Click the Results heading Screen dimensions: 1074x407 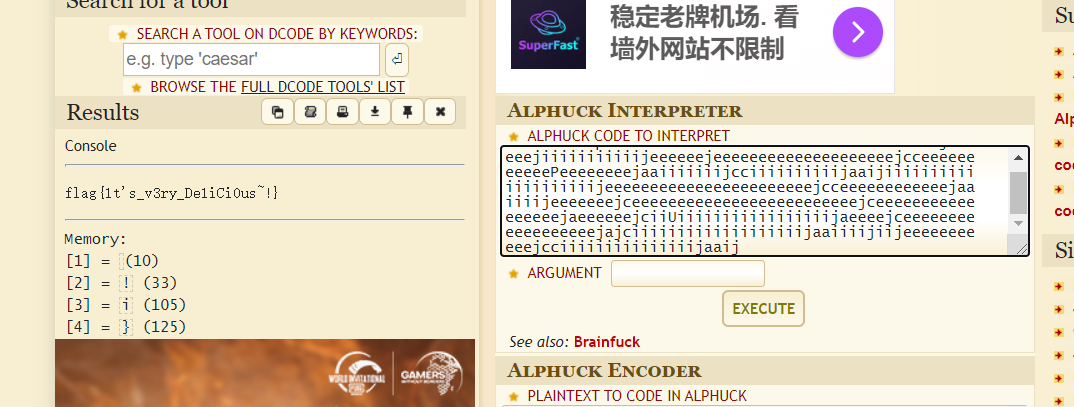103,112
